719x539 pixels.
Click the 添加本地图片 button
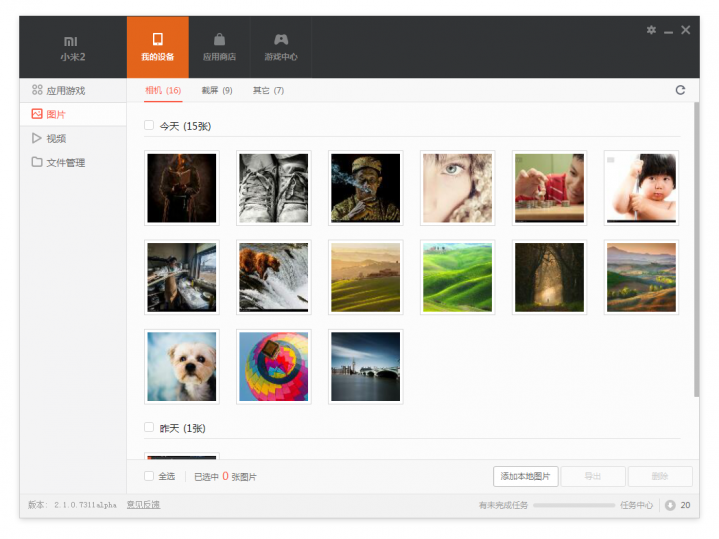pyautogui.click(x=525, y=476)
